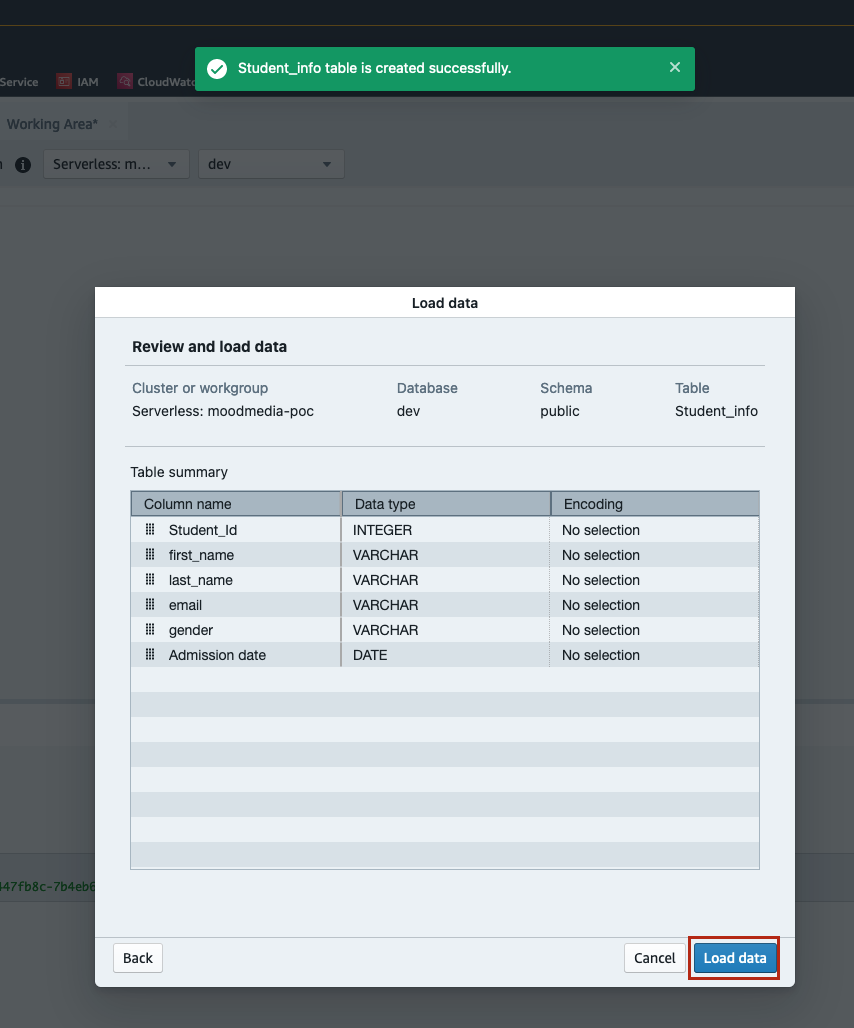Screen dimensions: 854x1028
Task: Click the Serverless: moodmedia-poc workgroup value
Action: coord(223,411)
